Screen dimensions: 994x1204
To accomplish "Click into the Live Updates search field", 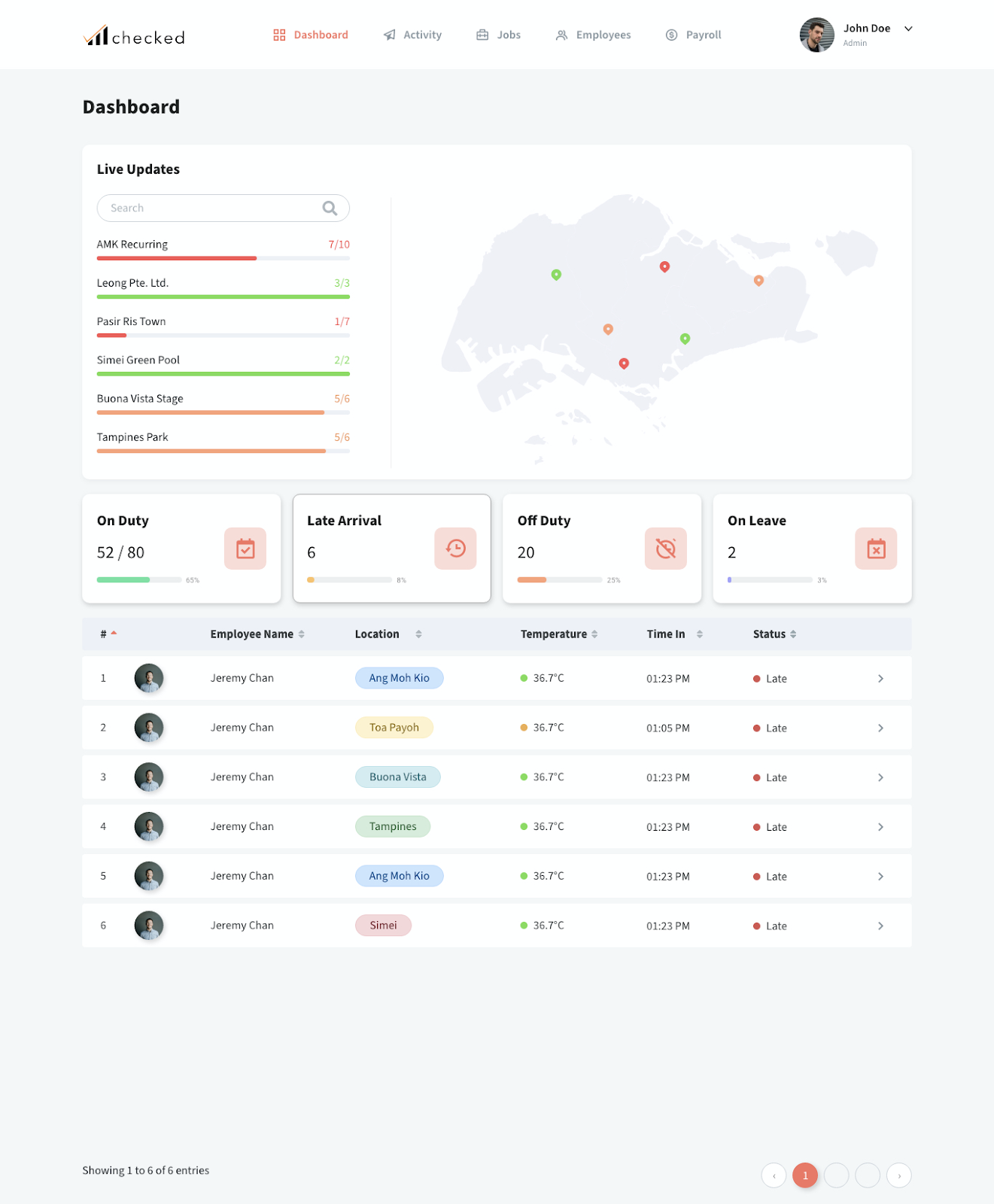I will [211, 208].
